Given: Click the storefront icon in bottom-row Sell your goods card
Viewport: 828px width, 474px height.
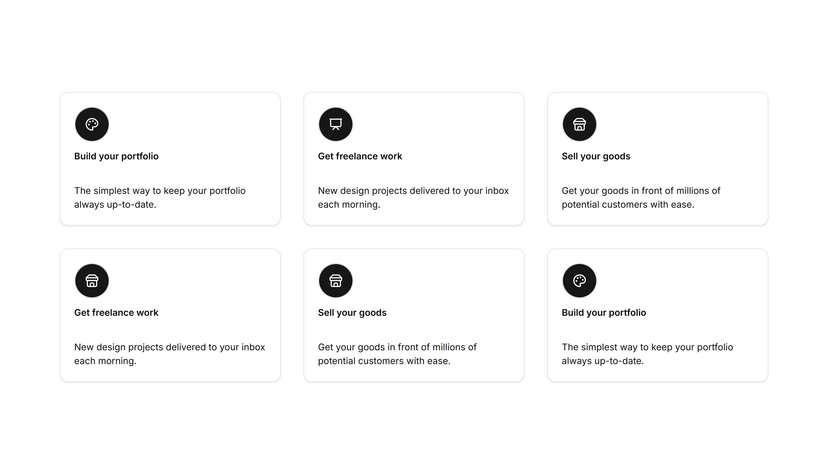Looking at the screenshot, I should click(336, 281).
